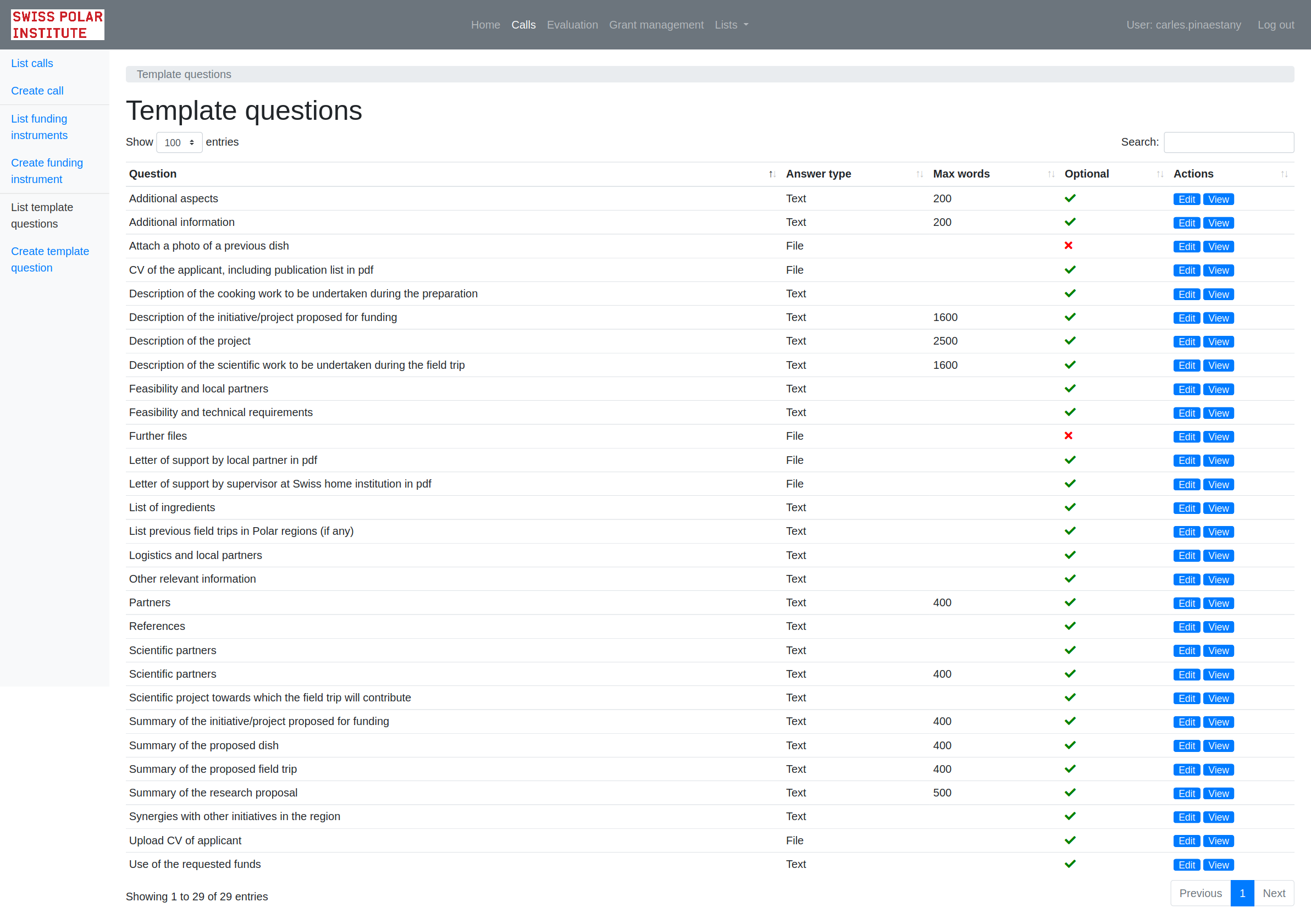
Task: Click the Next pagination button
Action: click(x=1273, y=893)
